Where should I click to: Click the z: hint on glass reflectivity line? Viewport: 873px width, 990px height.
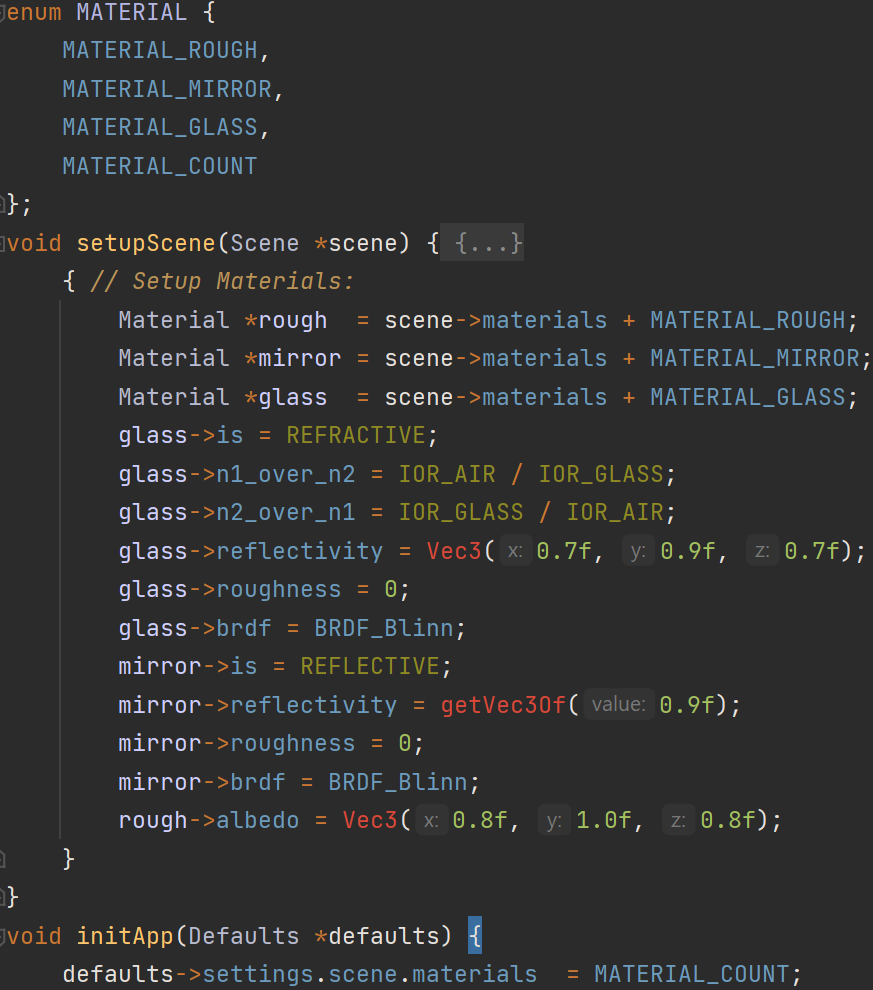pos(762,551)
